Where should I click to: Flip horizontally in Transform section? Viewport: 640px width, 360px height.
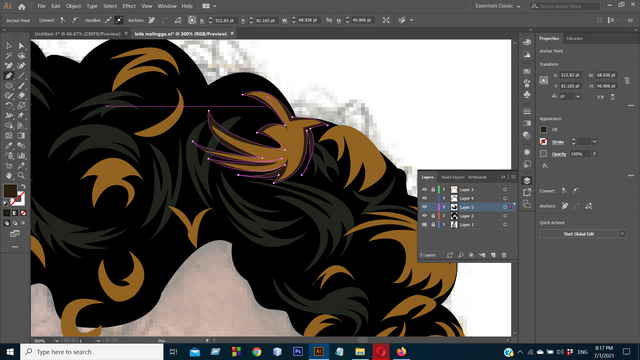[600, 97]
